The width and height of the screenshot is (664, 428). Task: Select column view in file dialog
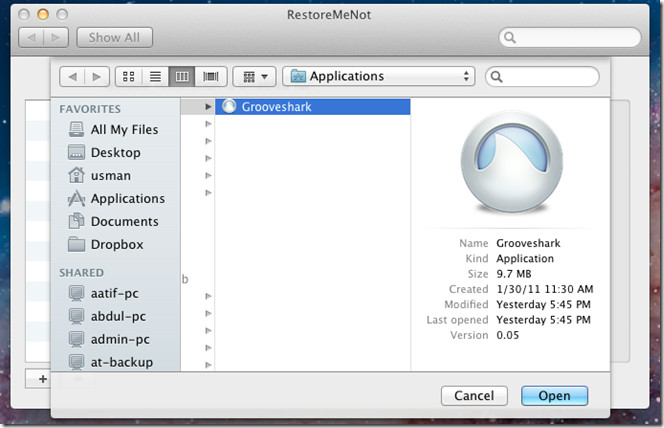pyautogui.click(x=182, y=77)
